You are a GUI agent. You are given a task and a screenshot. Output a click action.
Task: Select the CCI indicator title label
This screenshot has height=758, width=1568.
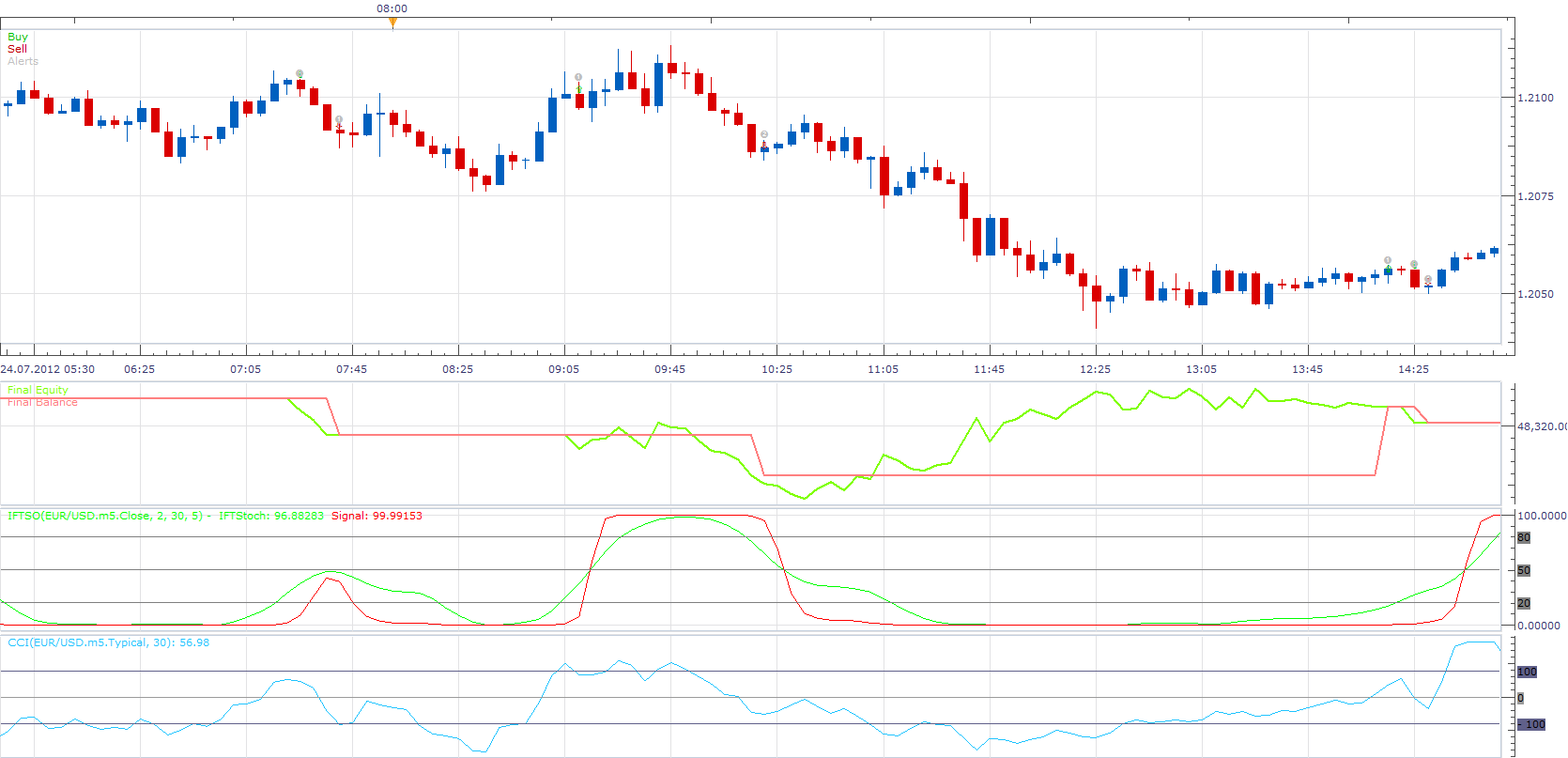click(109, 642)
